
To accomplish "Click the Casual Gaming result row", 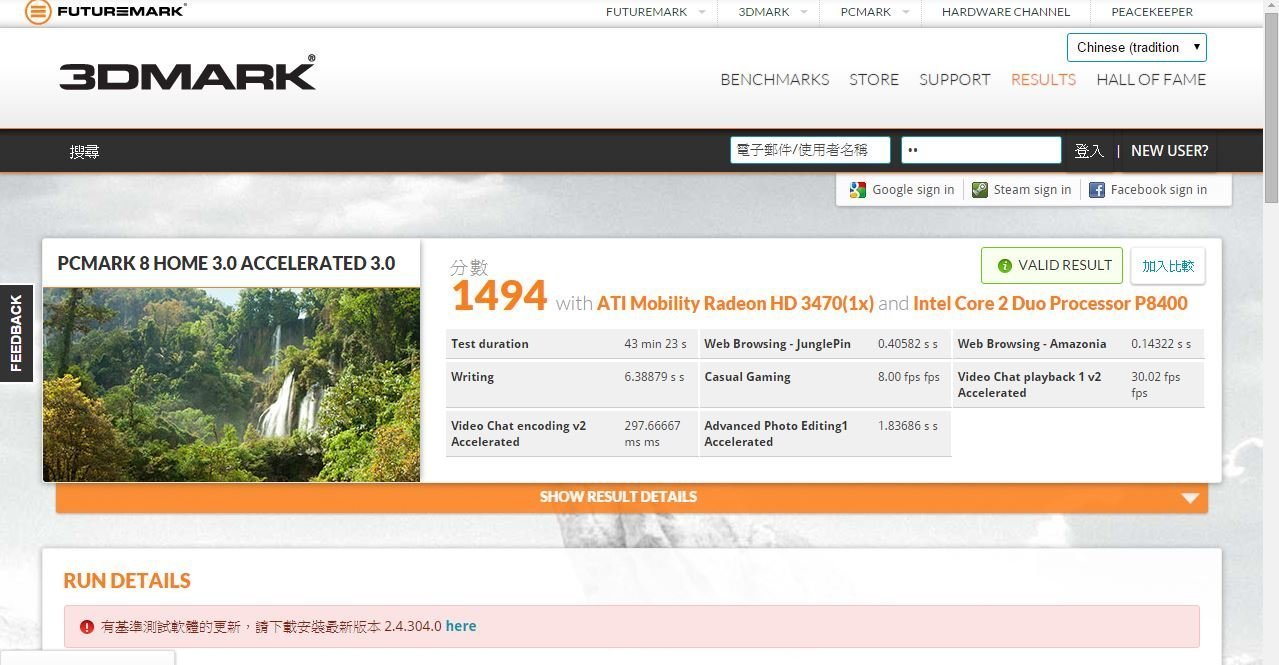I will point(824,385).
